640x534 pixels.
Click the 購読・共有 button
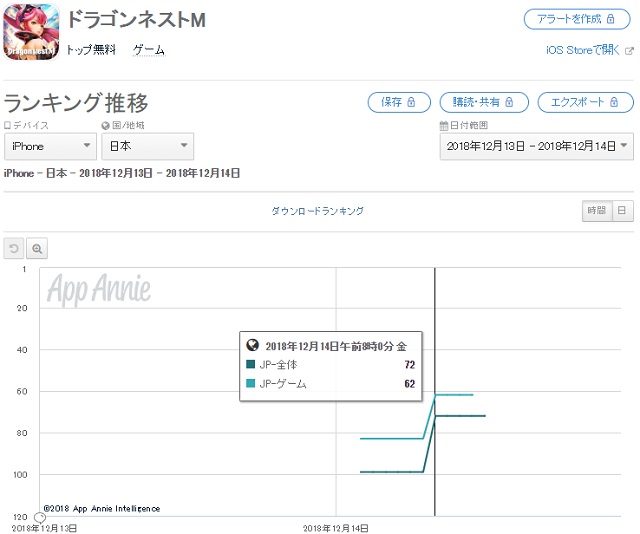click(484, 102)
